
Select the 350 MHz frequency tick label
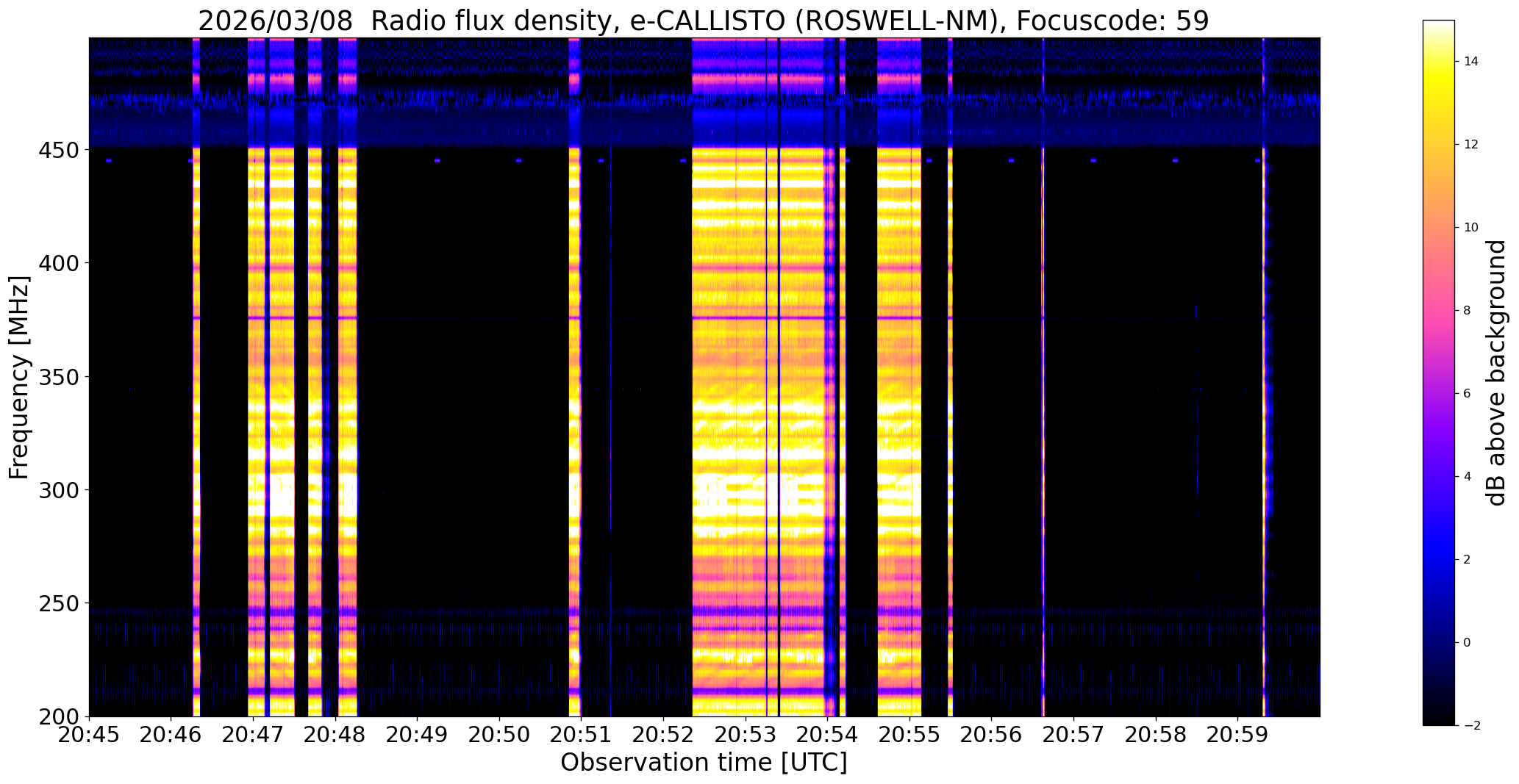click(x=60, y=376)
